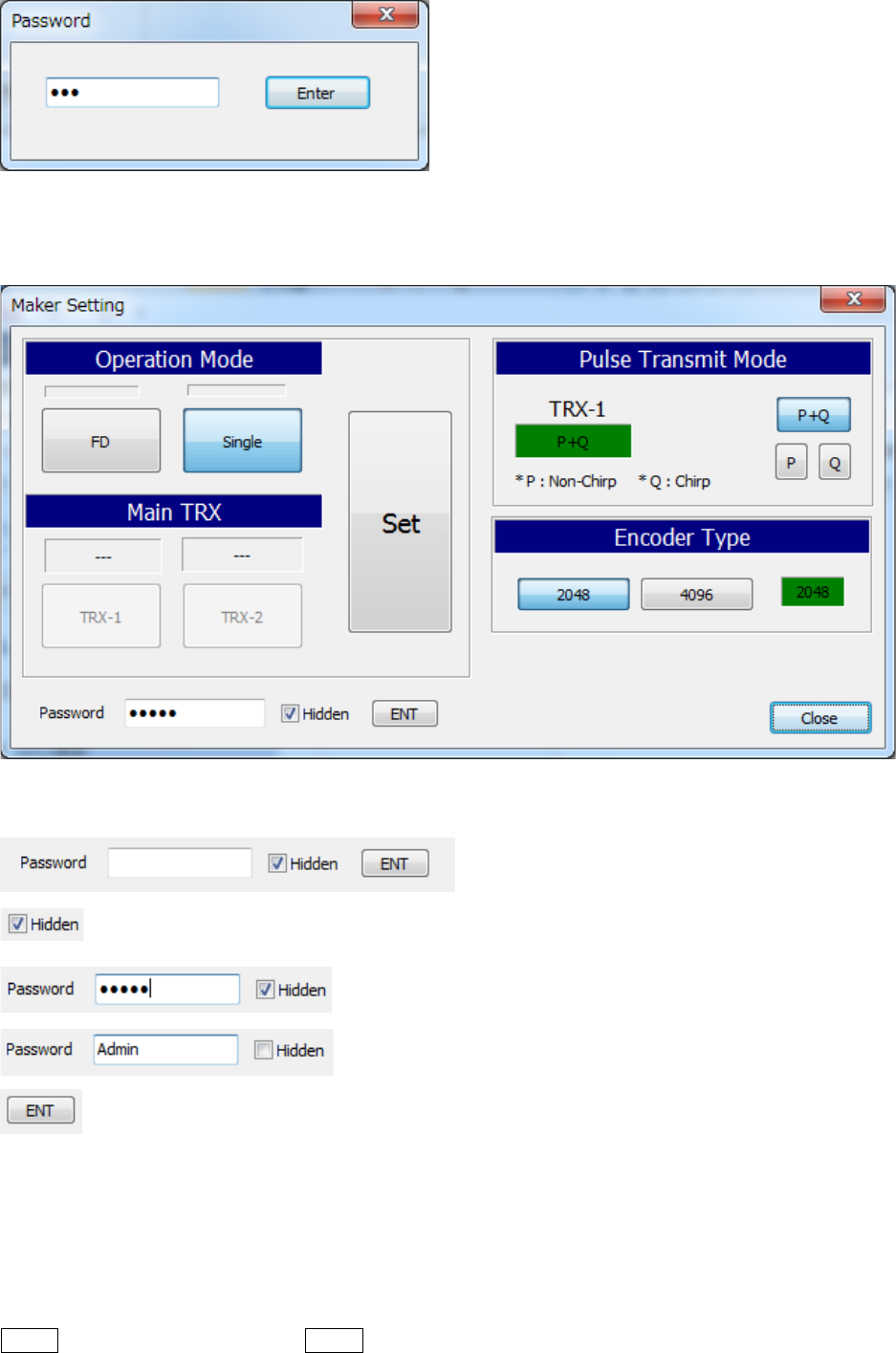Focus Maker Setting password field
Screen dimensions: 896x1353
[195, 713]
